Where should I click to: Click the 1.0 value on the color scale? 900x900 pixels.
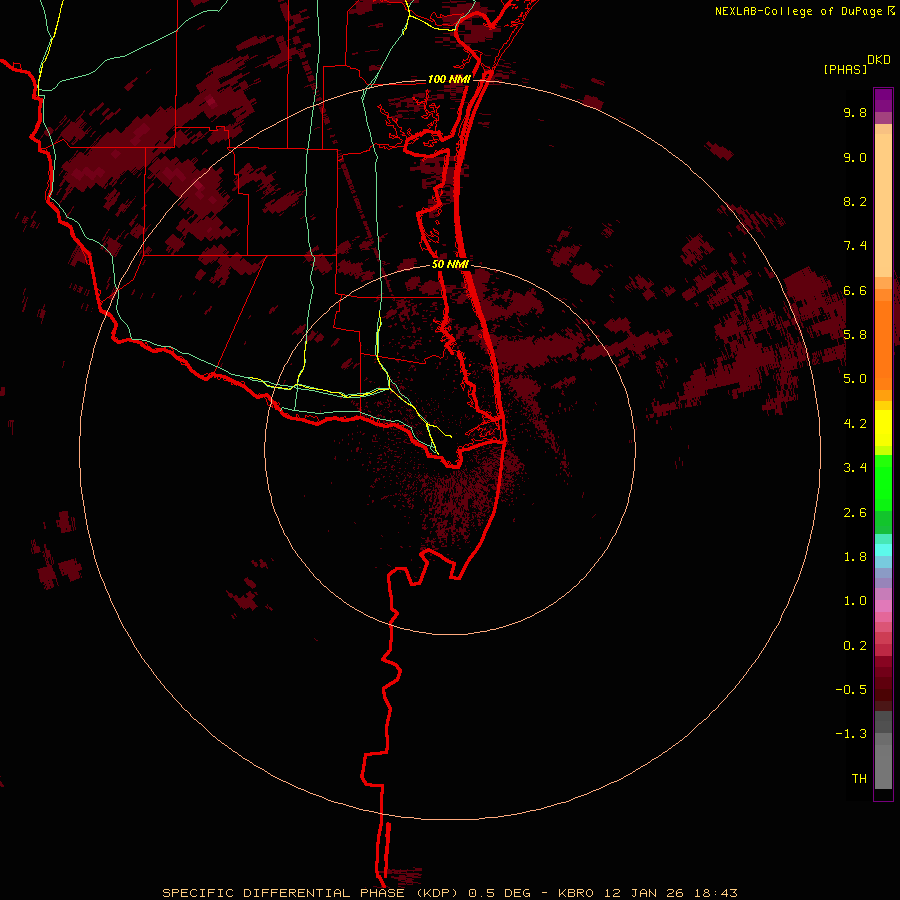(855, 601)
